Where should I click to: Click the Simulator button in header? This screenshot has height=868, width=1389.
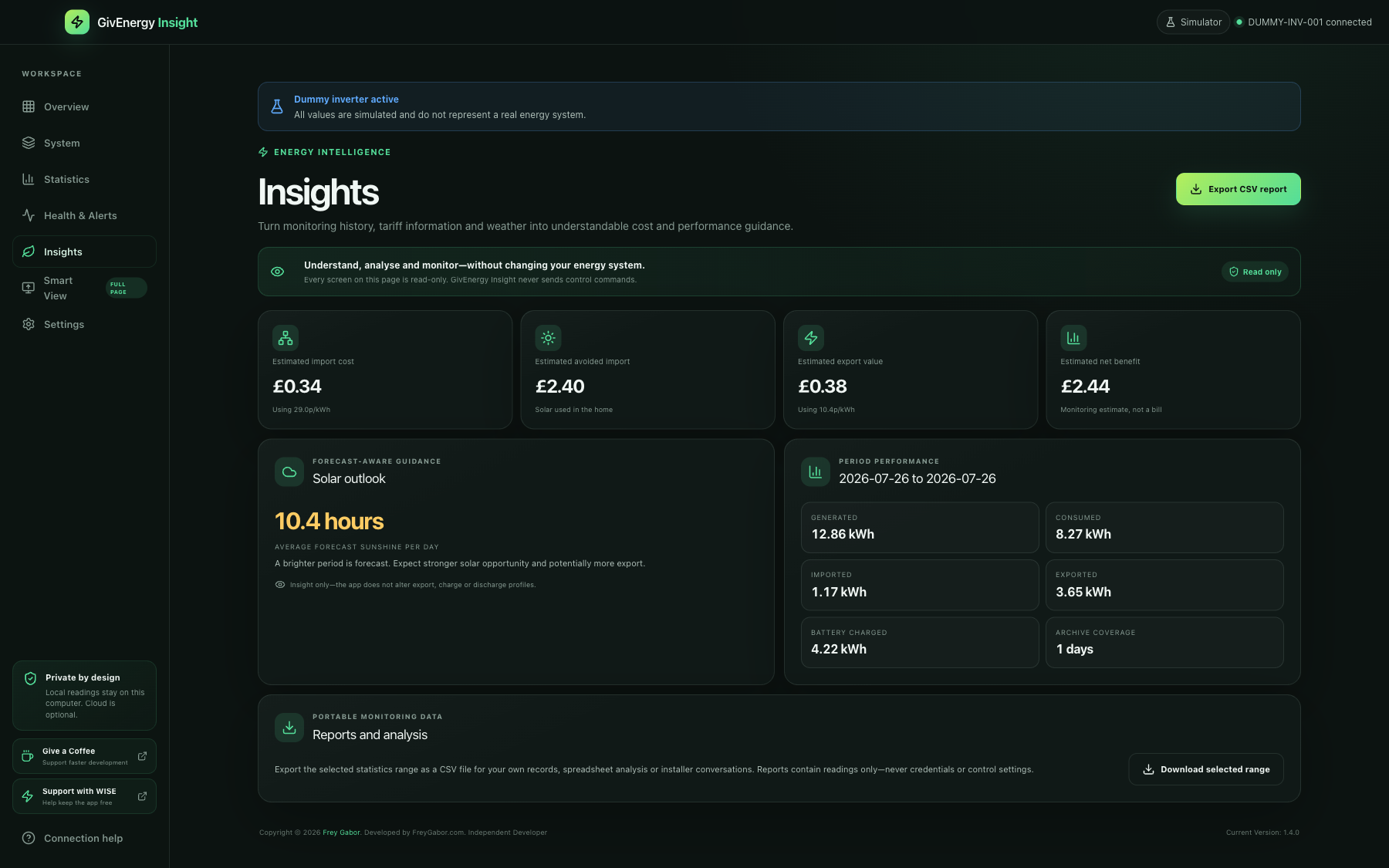point(1193,22)
